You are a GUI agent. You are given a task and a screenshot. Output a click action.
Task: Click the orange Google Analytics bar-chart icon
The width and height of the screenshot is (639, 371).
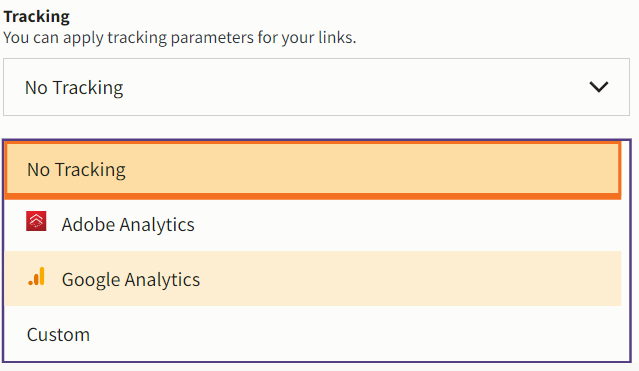36,276
